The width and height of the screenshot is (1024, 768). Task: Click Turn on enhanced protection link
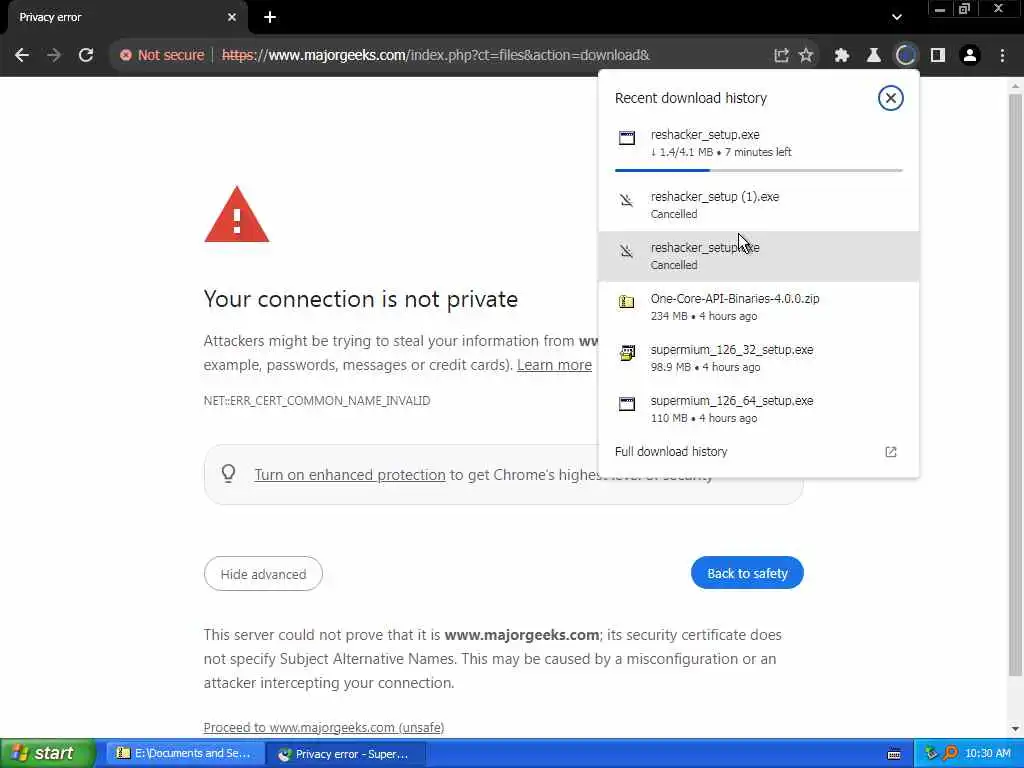(x=349, y=475)
